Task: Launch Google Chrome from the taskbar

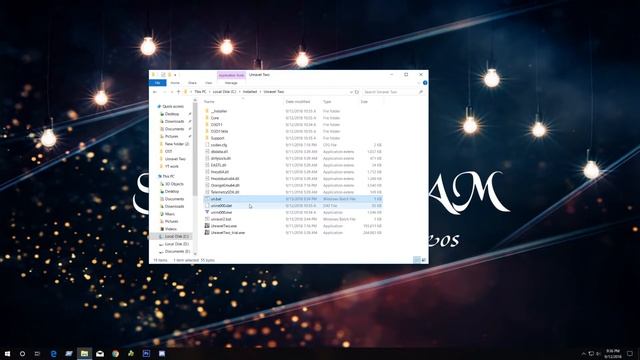Action: 116,353
